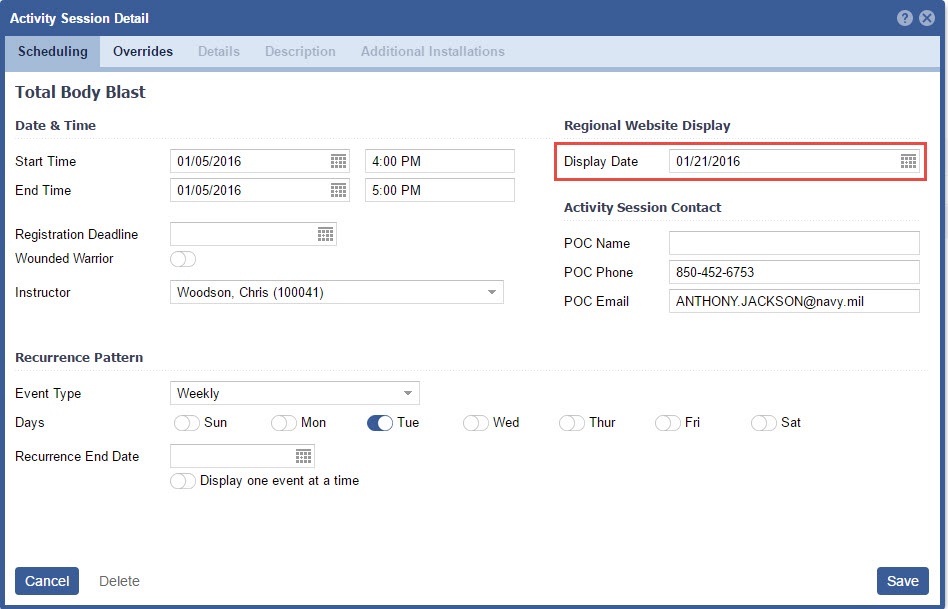Click the help question mark icon
Image resolution: width=948 pixels, height=609 pixels.
[x=905, y=18]
